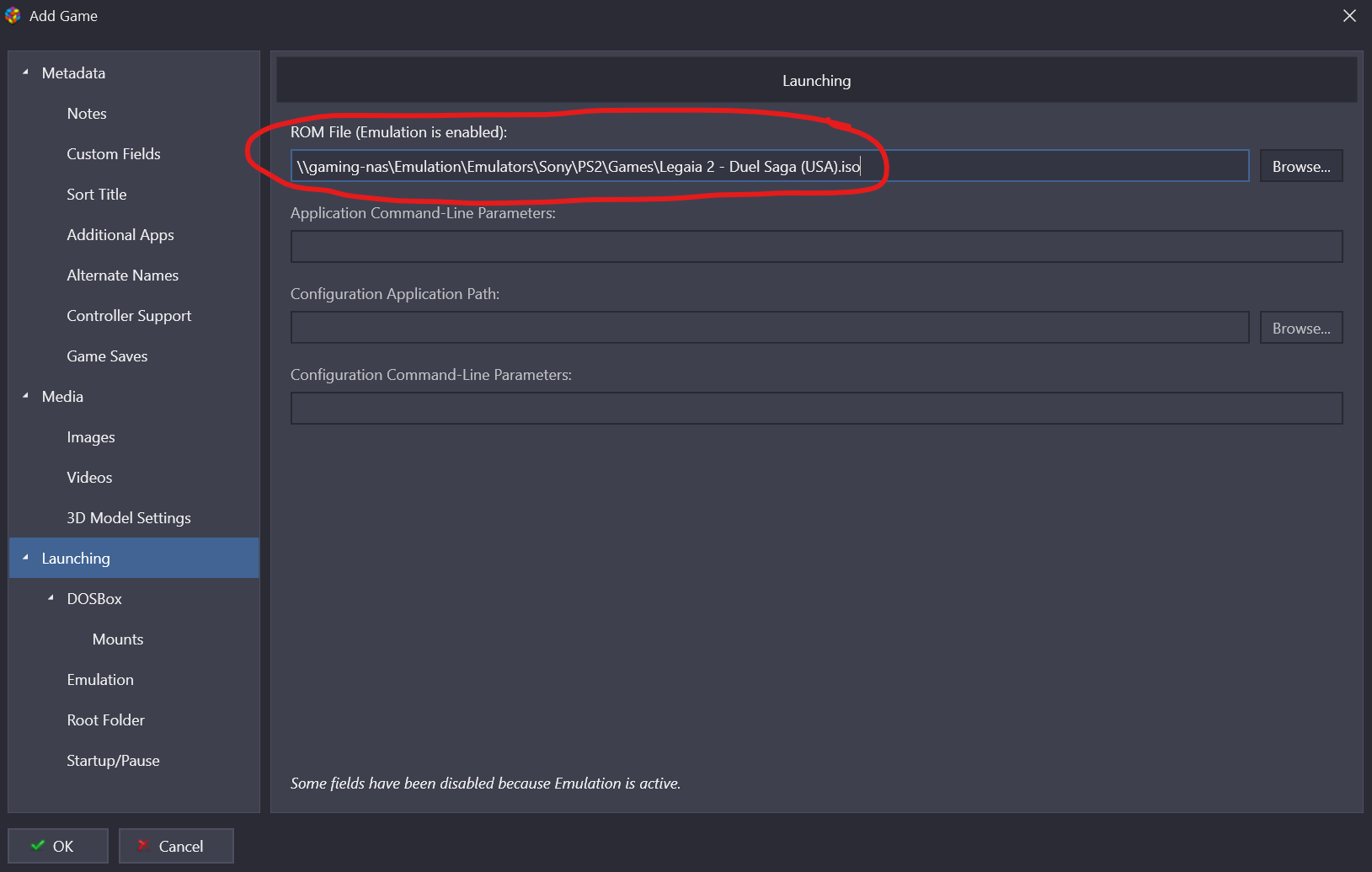
Task: Click the Configuration Application Path field
Action: tap(770, 328)
